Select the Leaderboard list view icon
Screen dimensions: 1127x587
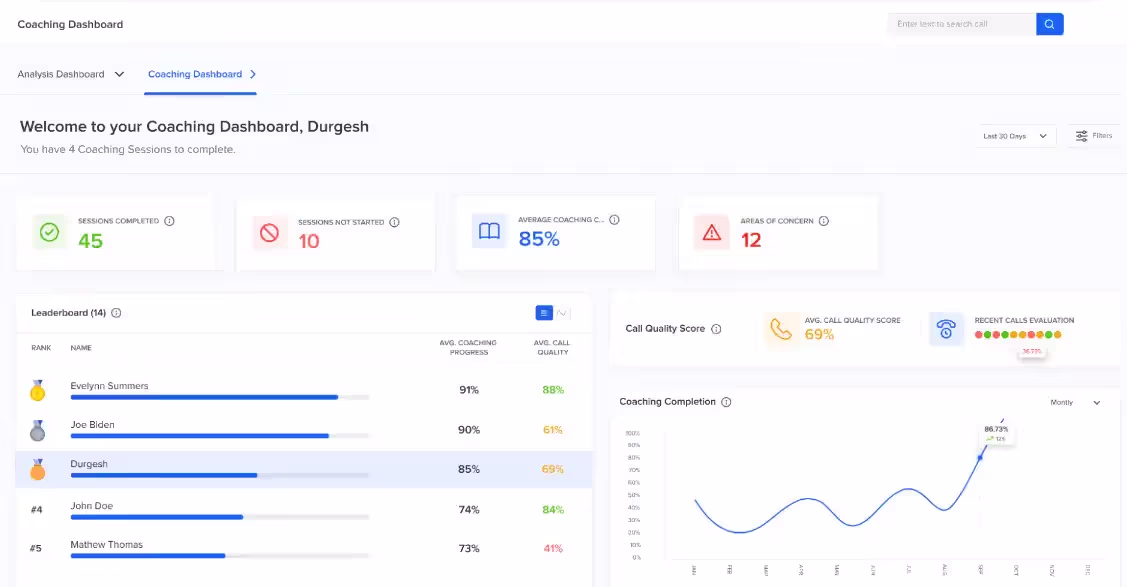(544, 313)
